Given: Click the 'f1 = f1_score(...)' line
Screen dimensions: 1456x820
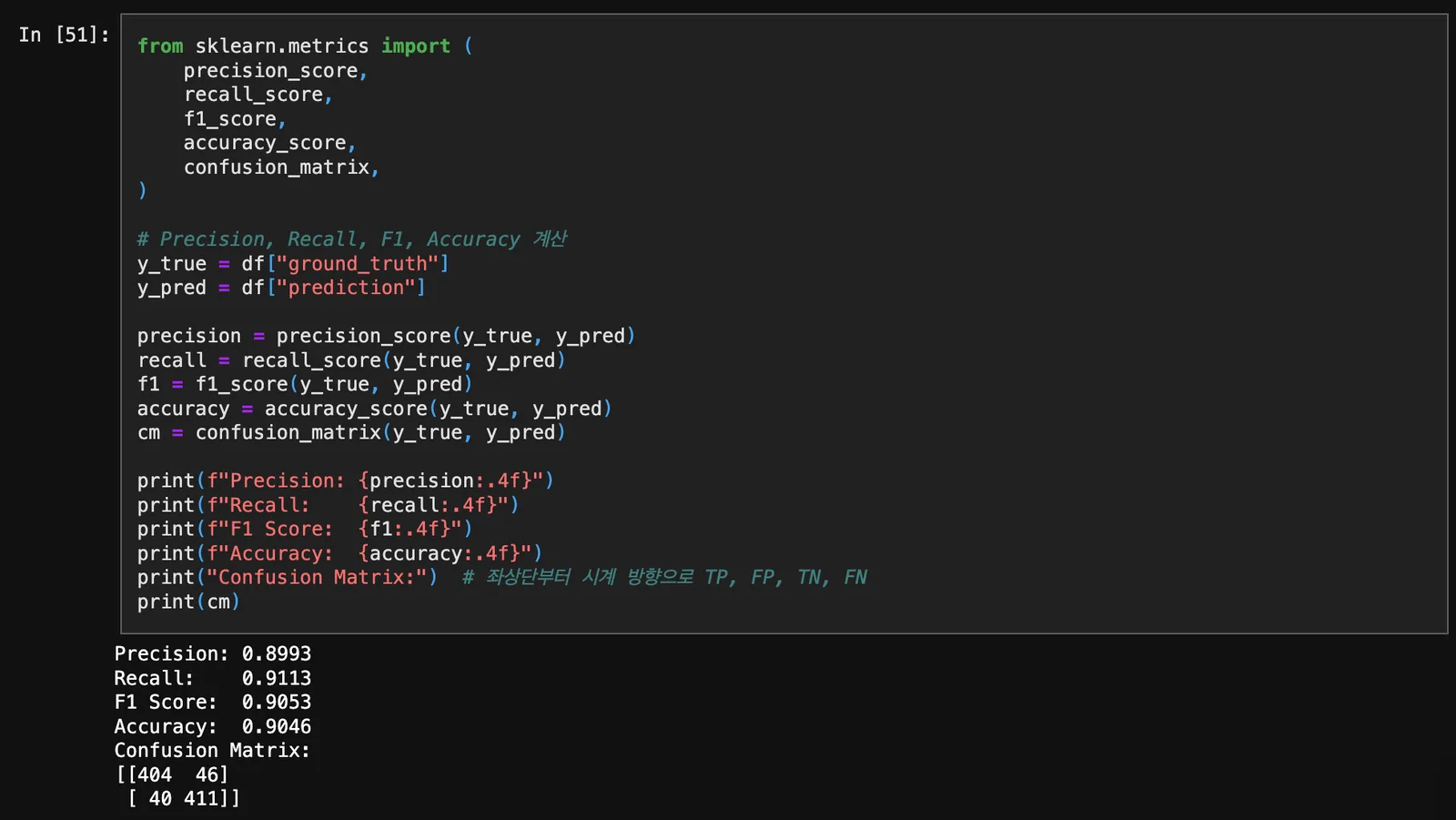Looking at the screenshot, I should point(305,384).
